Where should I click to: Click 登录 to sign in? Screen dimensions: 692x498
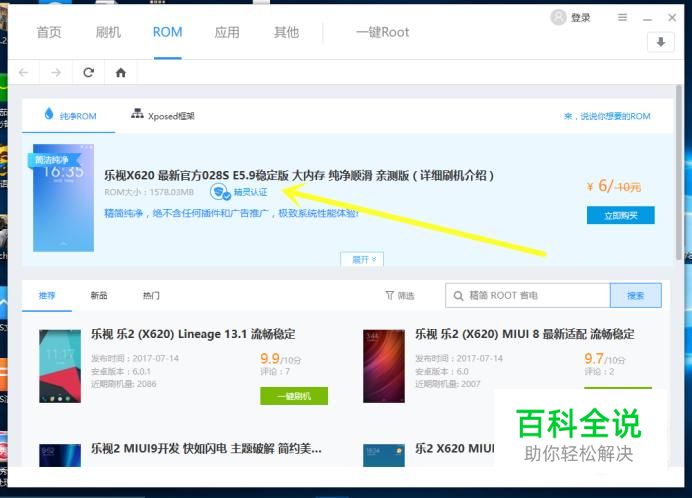(581, 18)
